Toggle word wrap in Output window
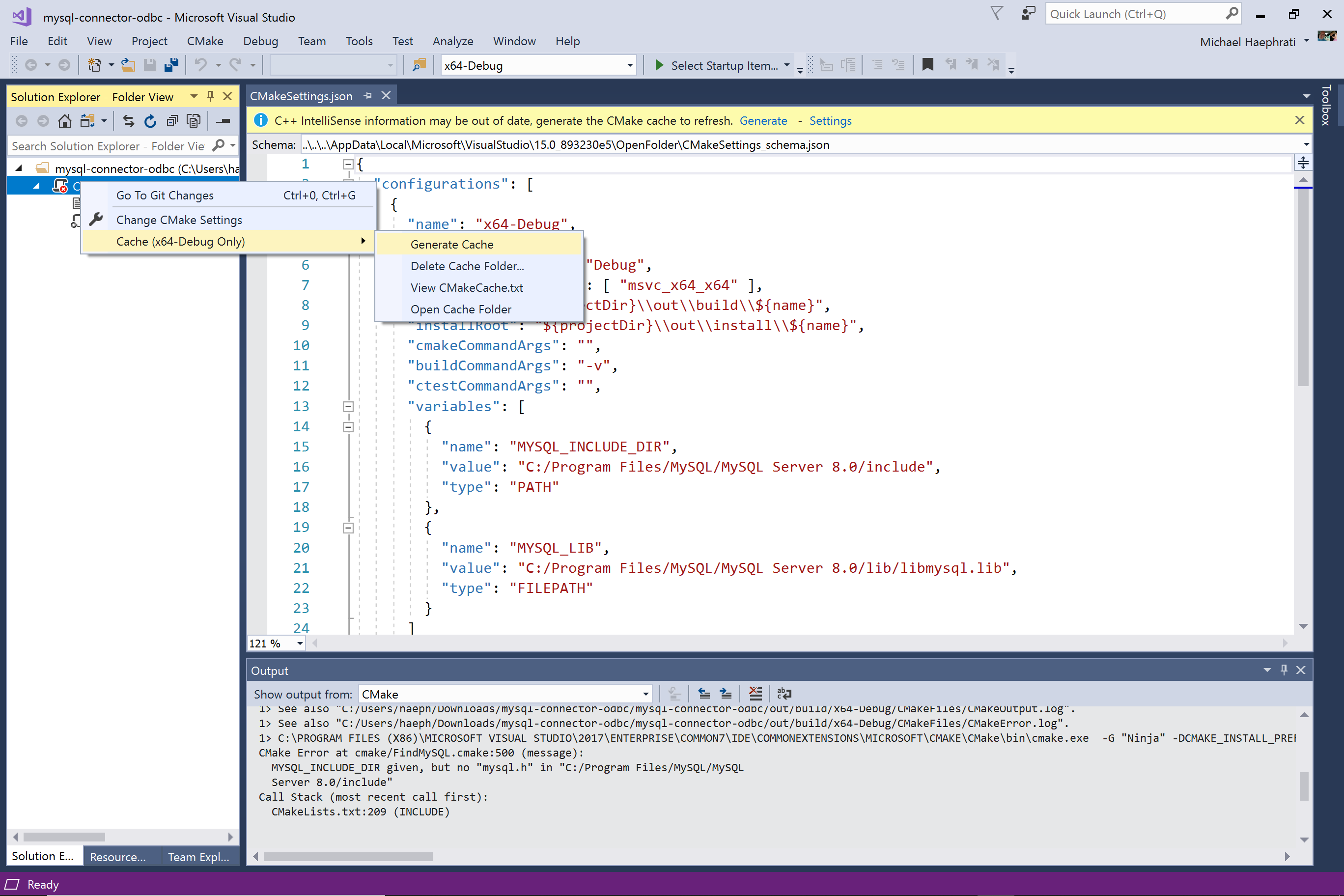This screenshot has height=896, width=1344. [x=784, y=694]
